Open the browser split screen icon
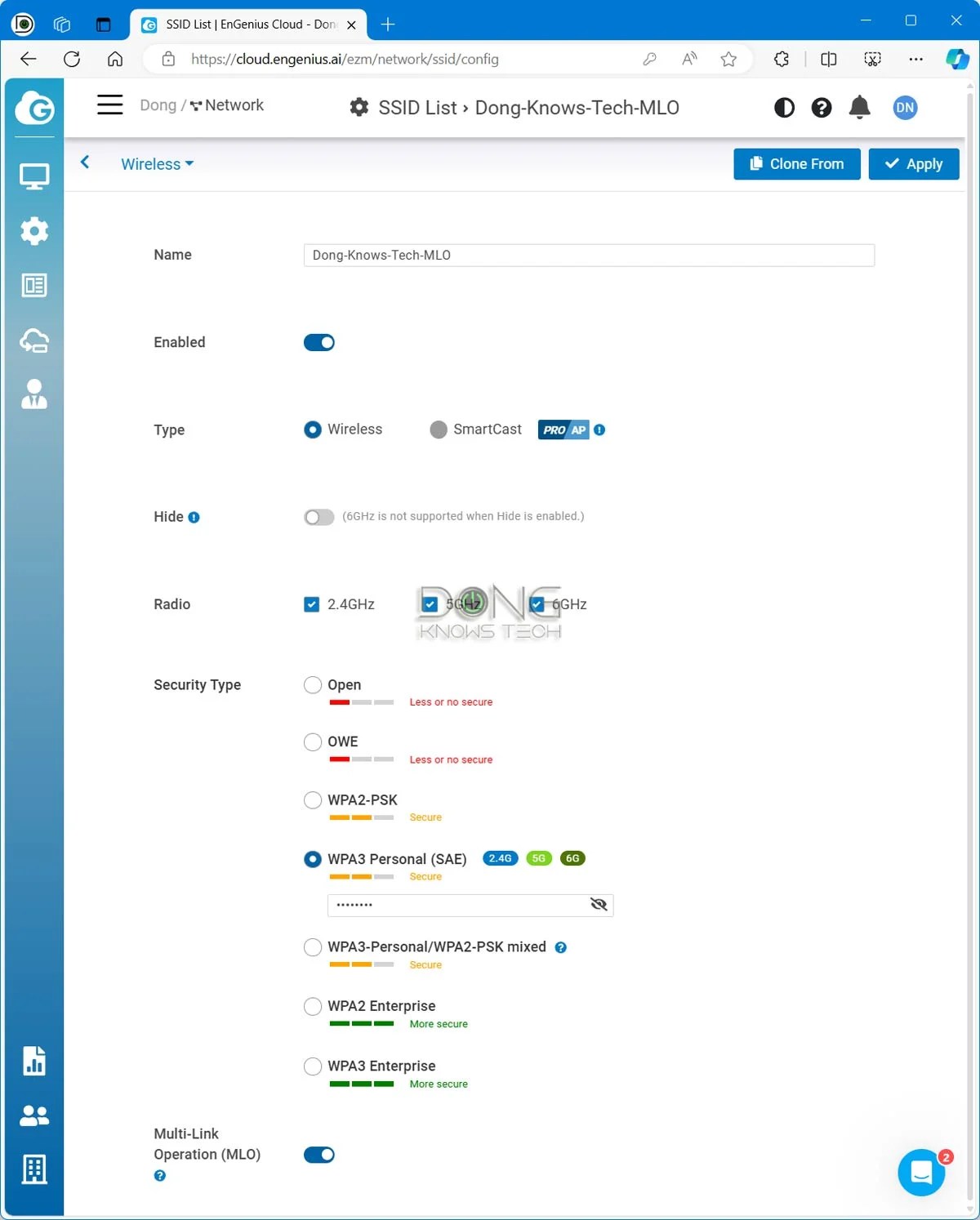 tap(829, 59)
